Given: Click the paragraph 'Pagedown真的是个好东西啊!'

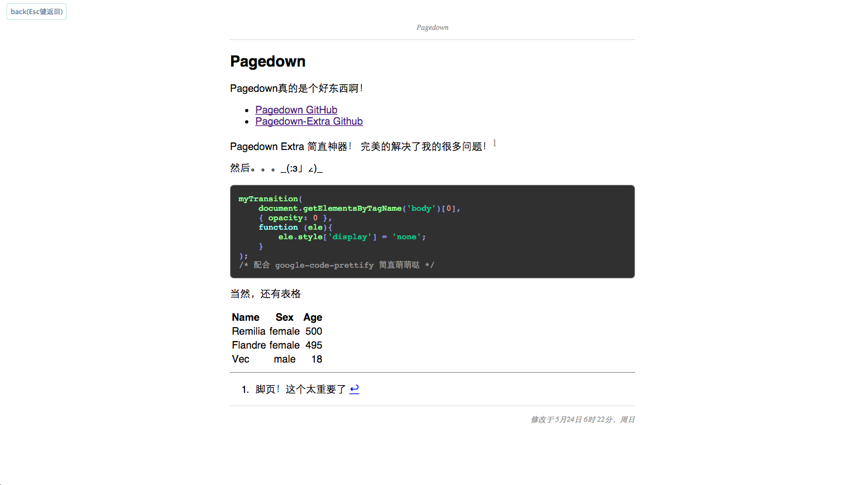Looking at the screenshot, I should tap(296, 88).
